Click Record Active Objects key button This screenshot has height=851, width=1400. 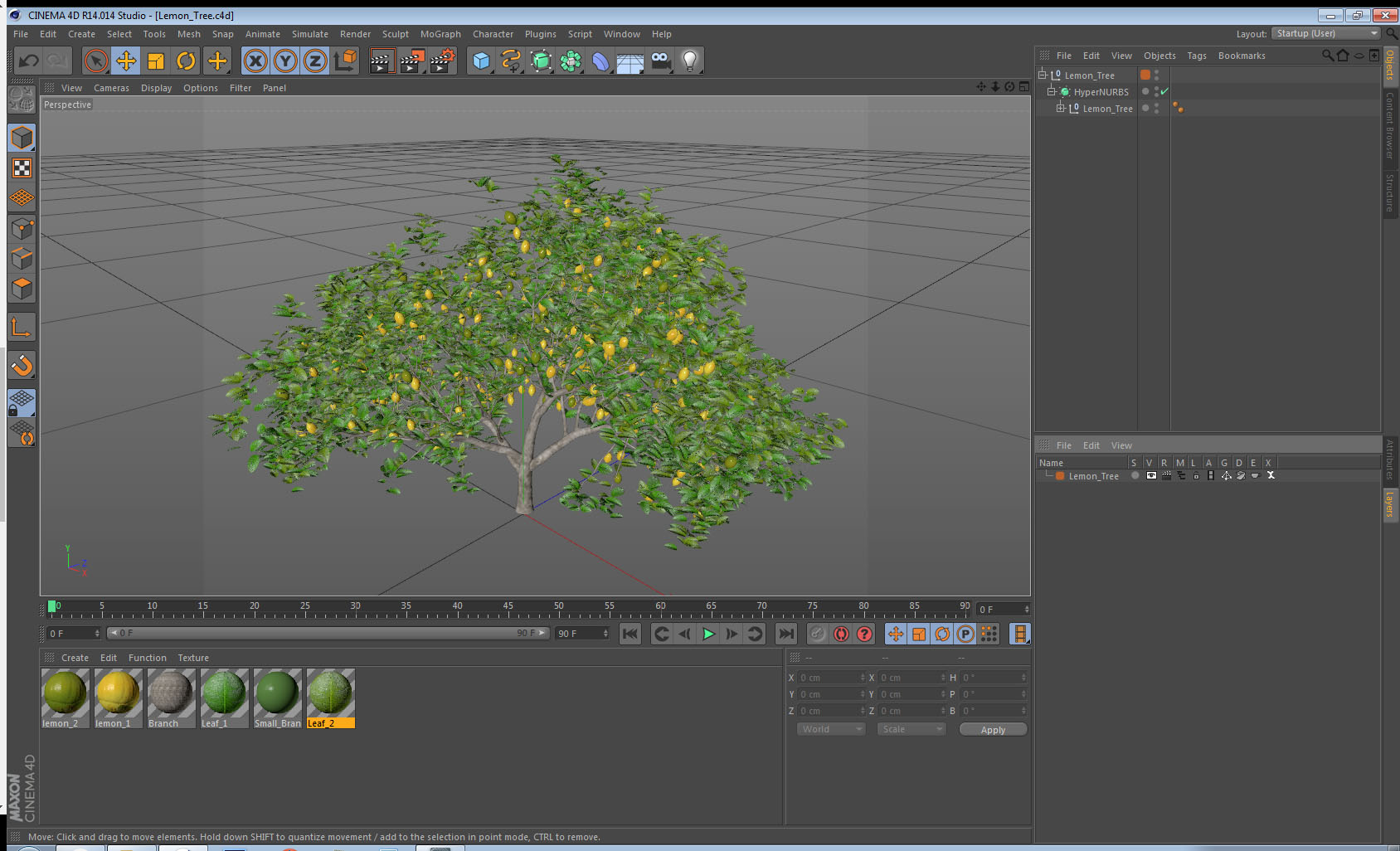click(818, 635)
